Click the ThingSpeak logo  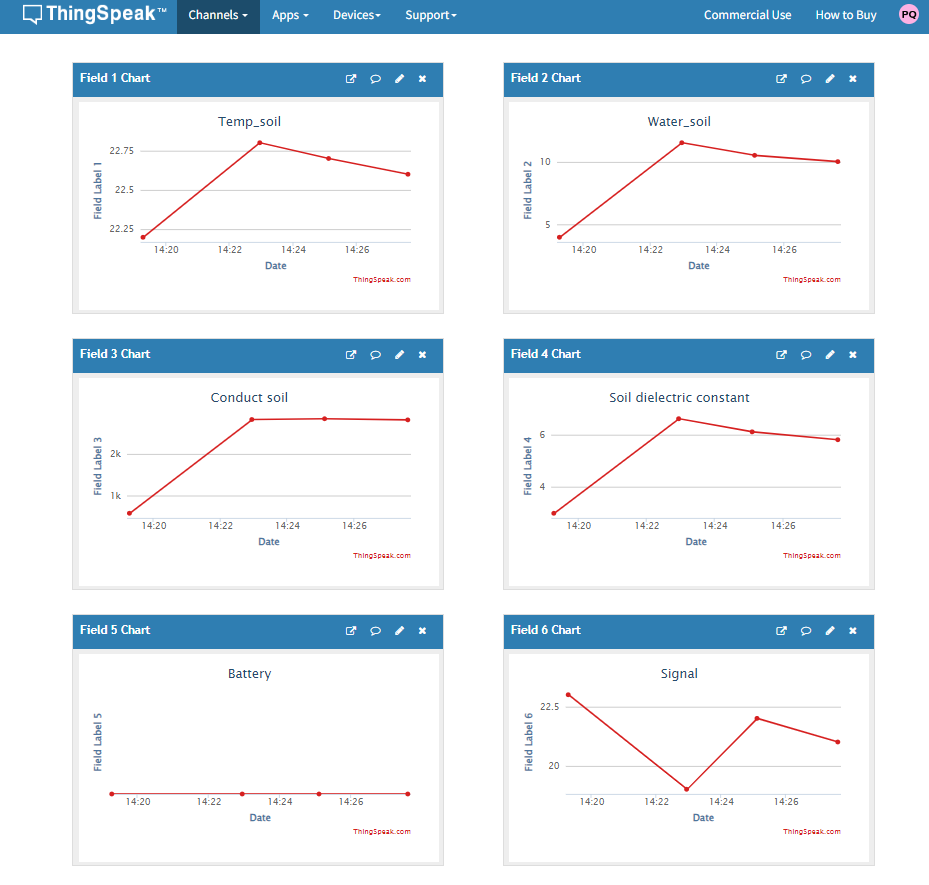pos(94,14)
